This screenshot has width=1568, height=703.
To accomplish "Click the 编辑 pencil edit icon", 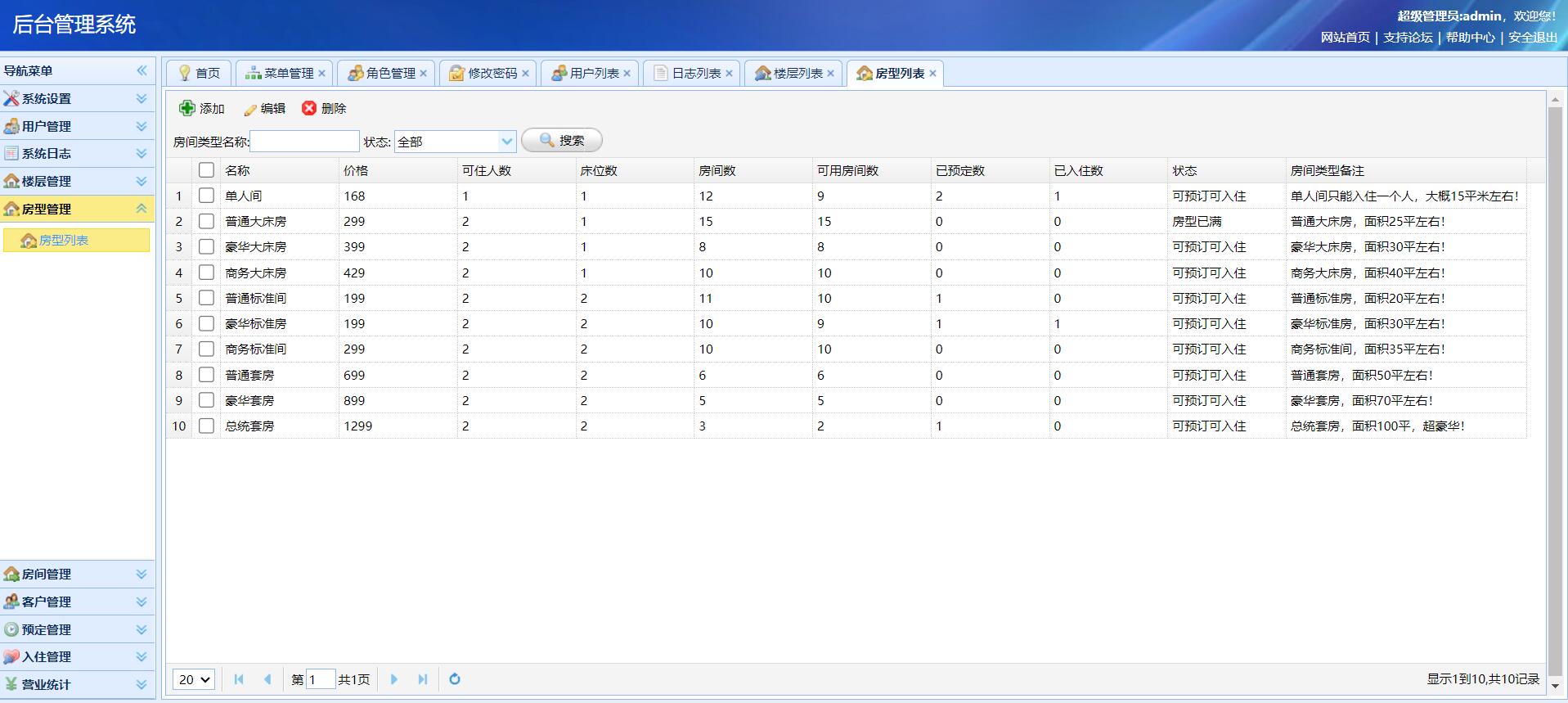I will tap(250, 109).
